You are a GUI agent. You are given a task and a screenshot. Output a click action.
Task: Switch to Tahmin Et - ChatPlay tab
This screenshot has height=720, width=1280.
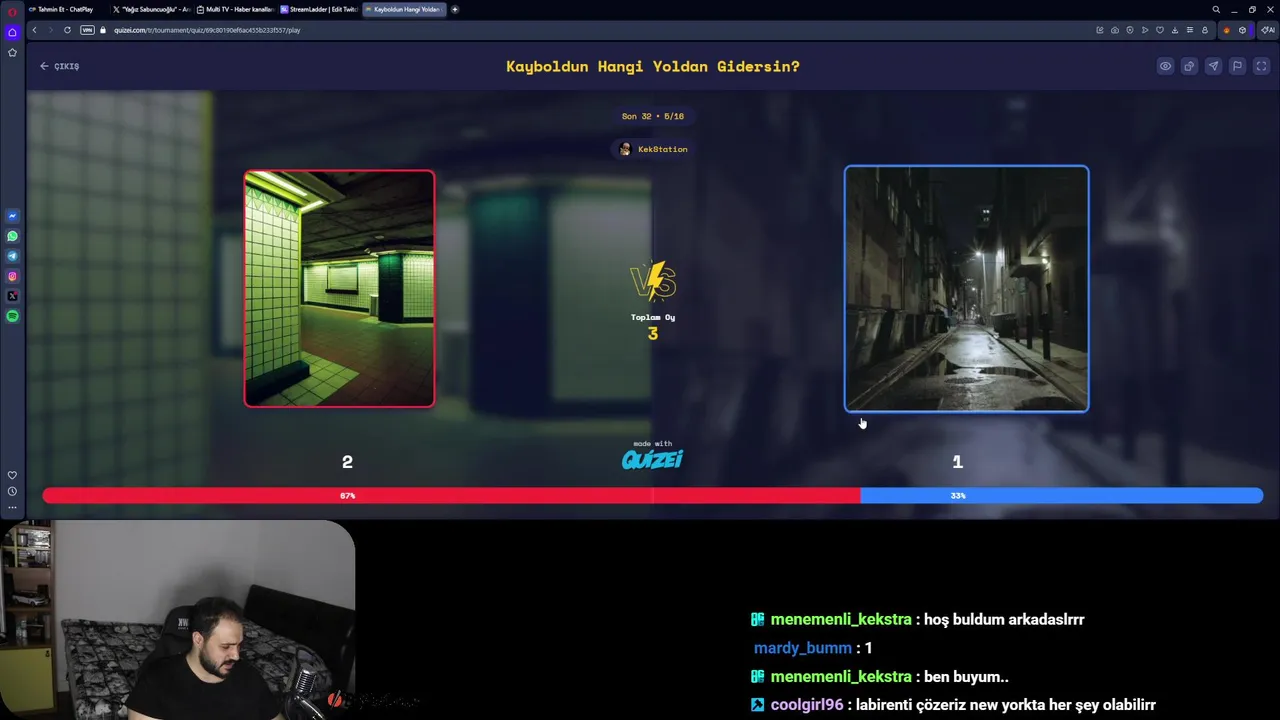pyautogui.click(x=65, y=9)
